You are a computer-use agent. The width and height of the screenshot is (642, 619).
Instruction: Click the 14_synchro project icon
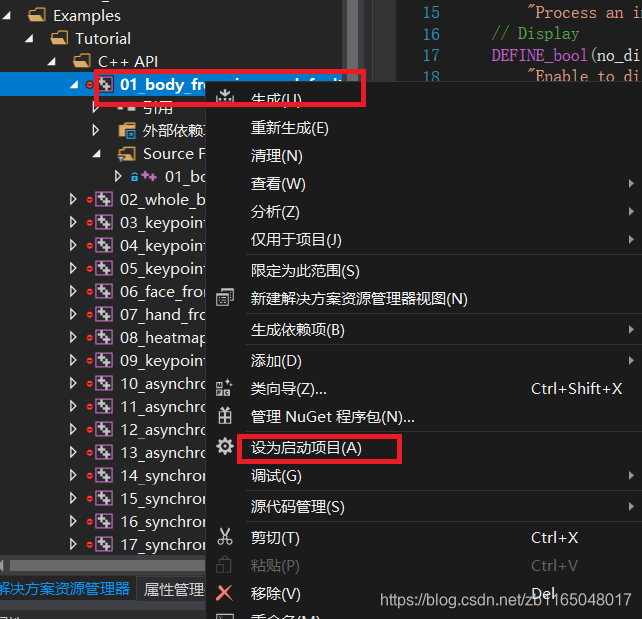tap(104, 475)
